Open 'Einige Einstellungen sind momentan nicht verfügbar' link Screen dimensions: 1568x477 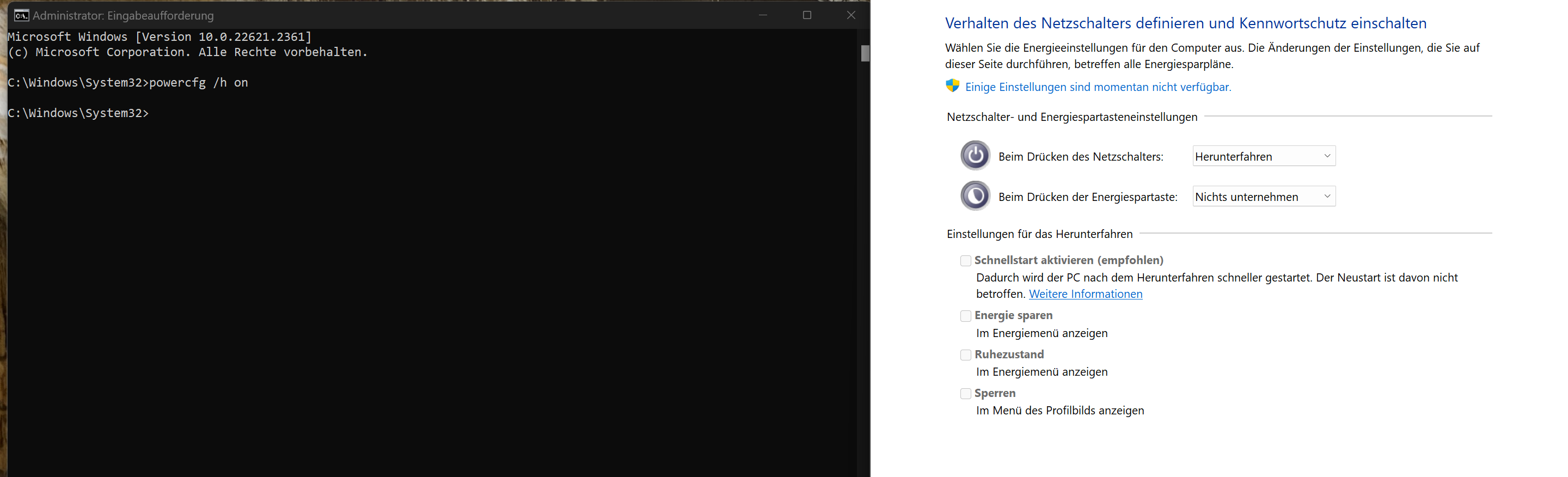coord(1098,87)
